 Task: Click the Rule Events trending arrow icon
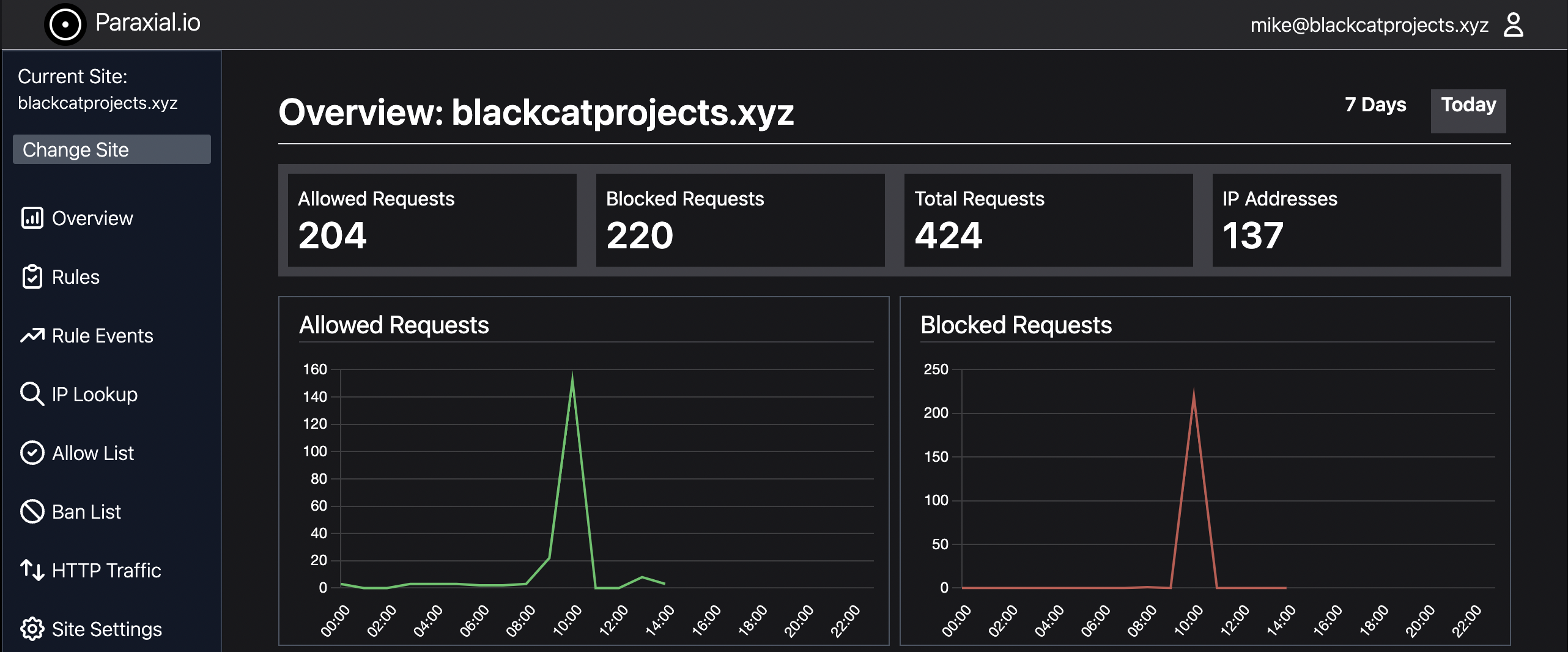[x=32, y=335]
